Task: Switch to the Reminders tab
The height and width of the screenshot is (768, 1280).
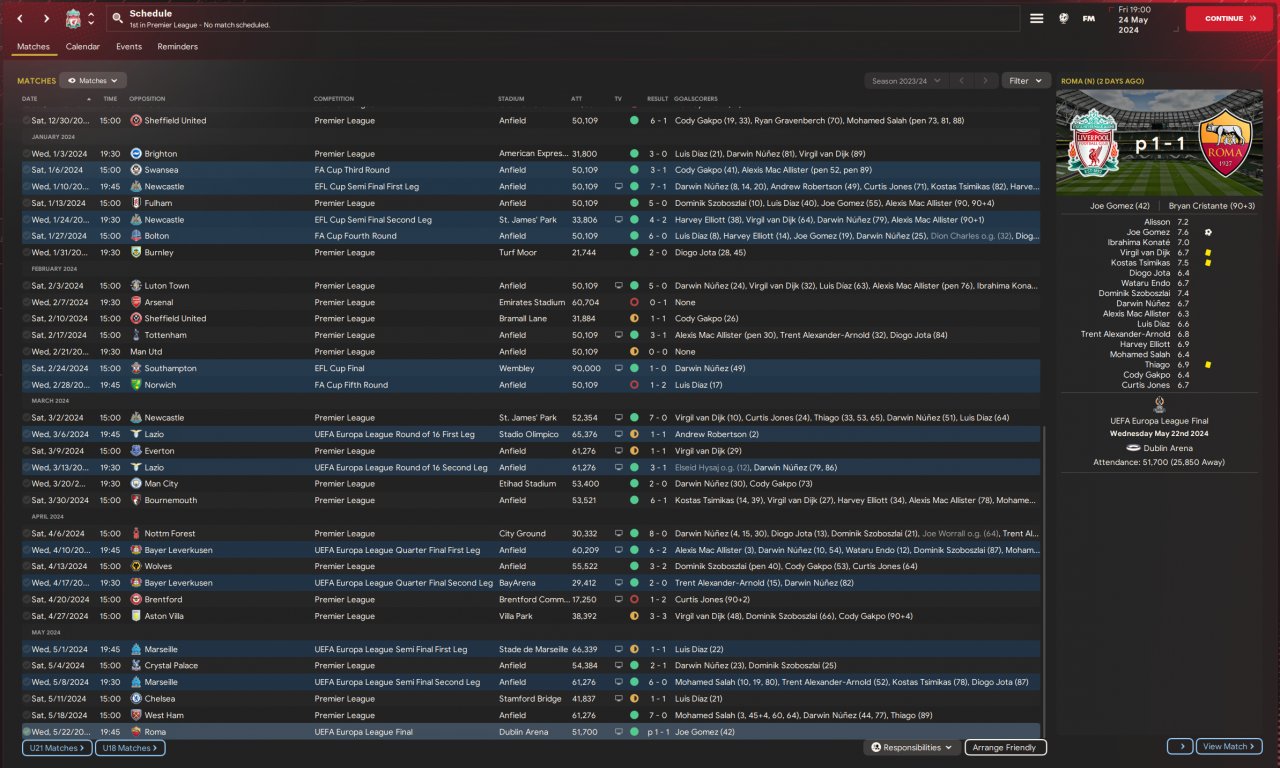Action: (x=178, y=47)
